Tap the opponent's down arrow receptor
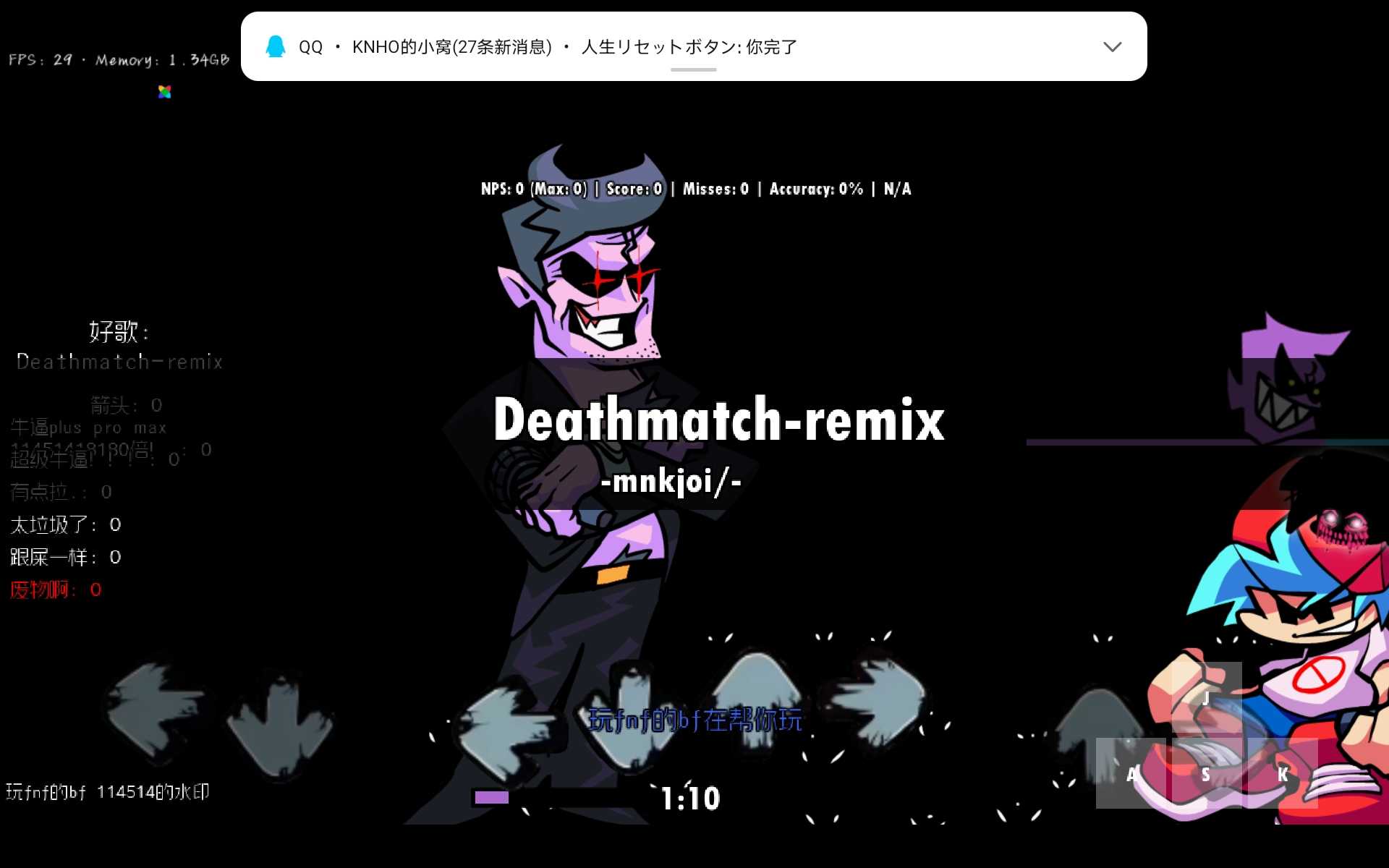The image size is (1389, 868). (x=279, y=723)
